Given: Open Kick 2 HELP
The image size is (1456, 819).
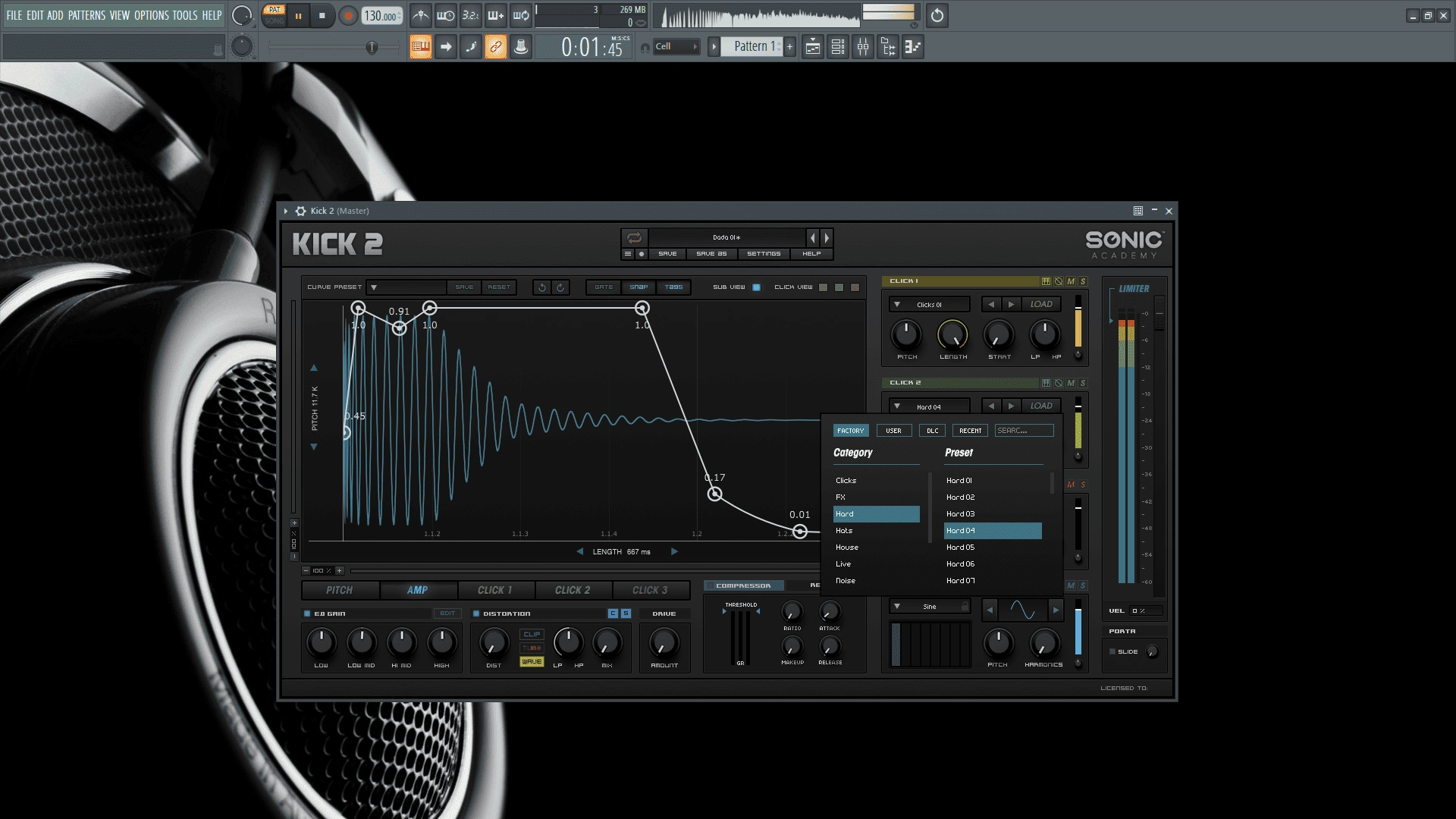Looking at the screenshot, I should (x=811, y=254).
